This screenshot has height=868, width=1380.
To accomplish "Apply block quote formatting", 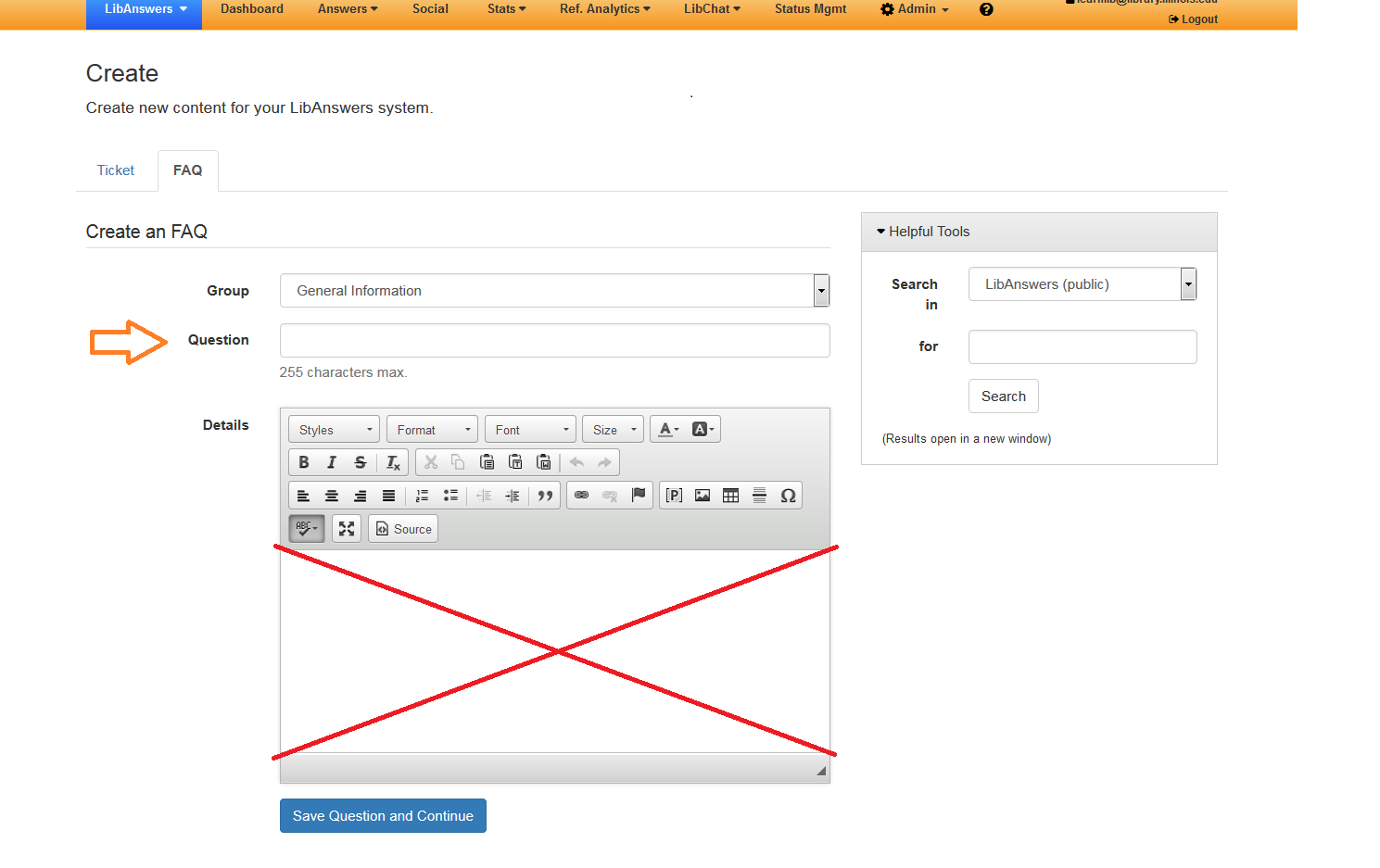I will click(x=545, y=496).
